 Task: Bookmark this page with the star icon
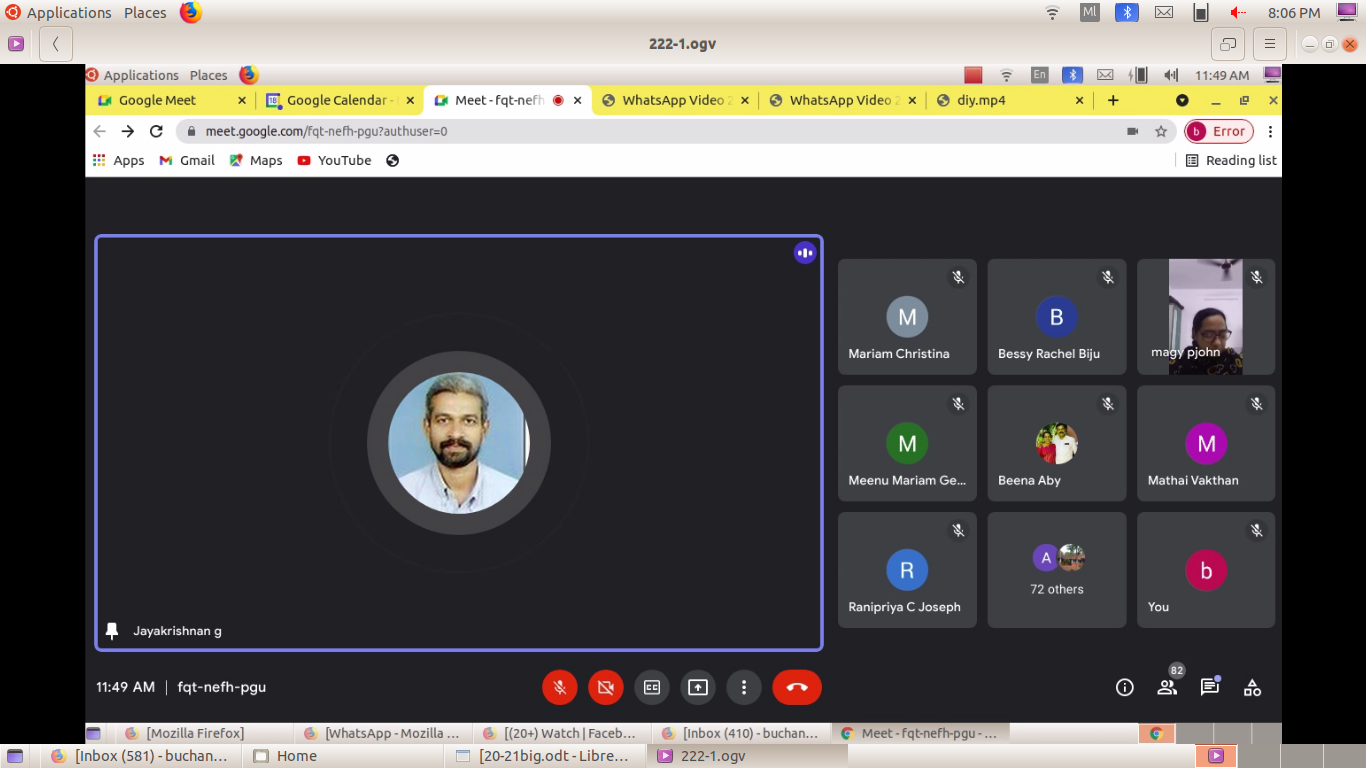1161,131
